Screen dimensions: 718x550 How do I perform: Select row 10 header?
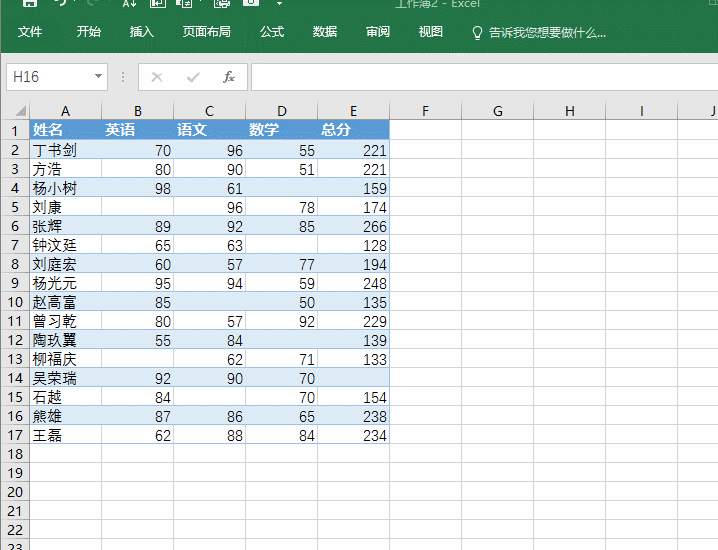pyautogui.click(x=15, y=302)
